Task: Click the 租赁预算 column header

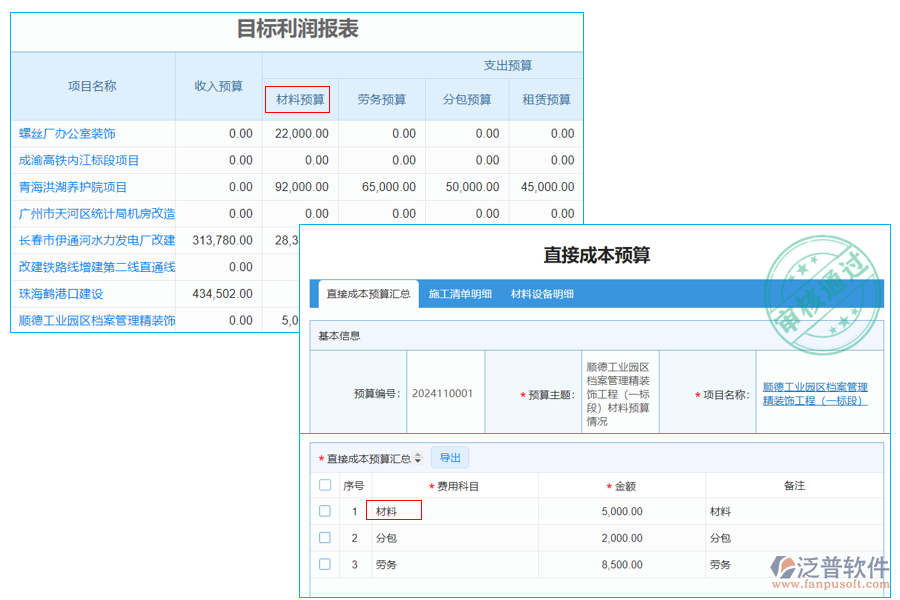Action: 545,99
